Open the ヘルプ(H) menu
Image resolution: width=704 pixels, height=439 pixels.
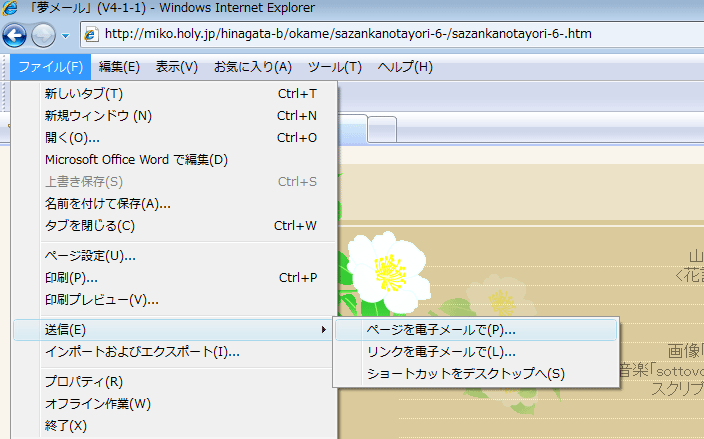click(x=404, y=67)
